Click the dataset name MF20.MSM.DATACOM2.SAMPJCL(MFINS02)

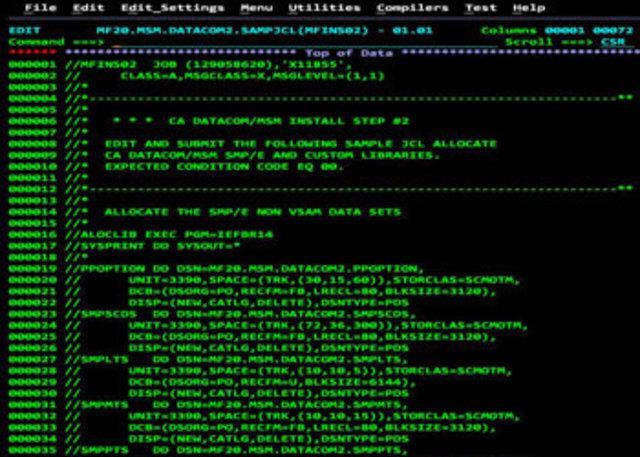tap(232, 31)
